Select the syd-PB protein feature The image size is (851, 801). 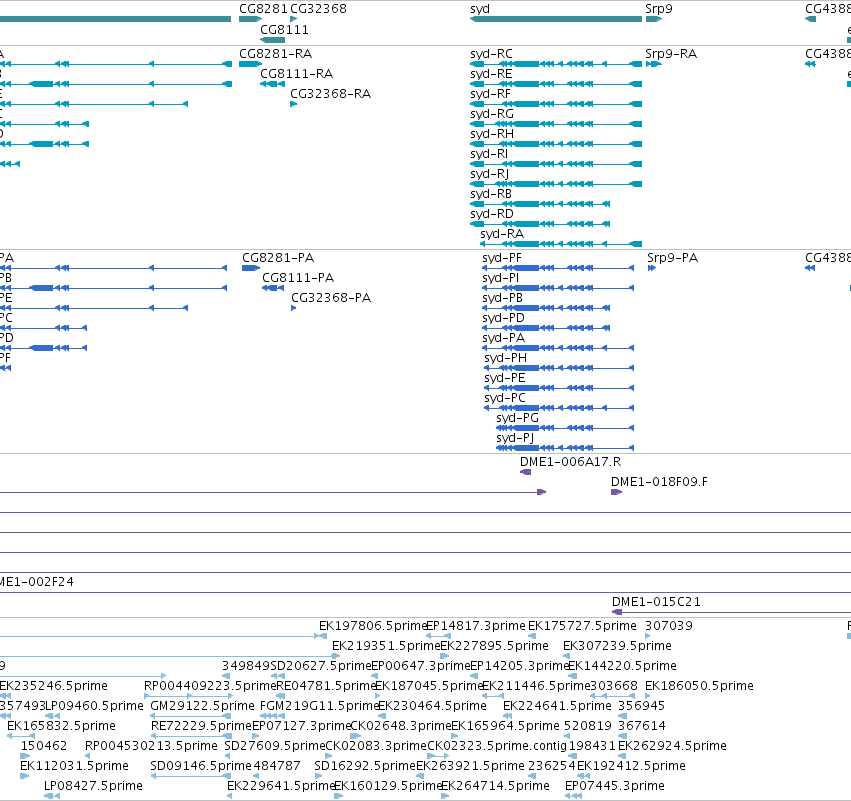point(547,308)
